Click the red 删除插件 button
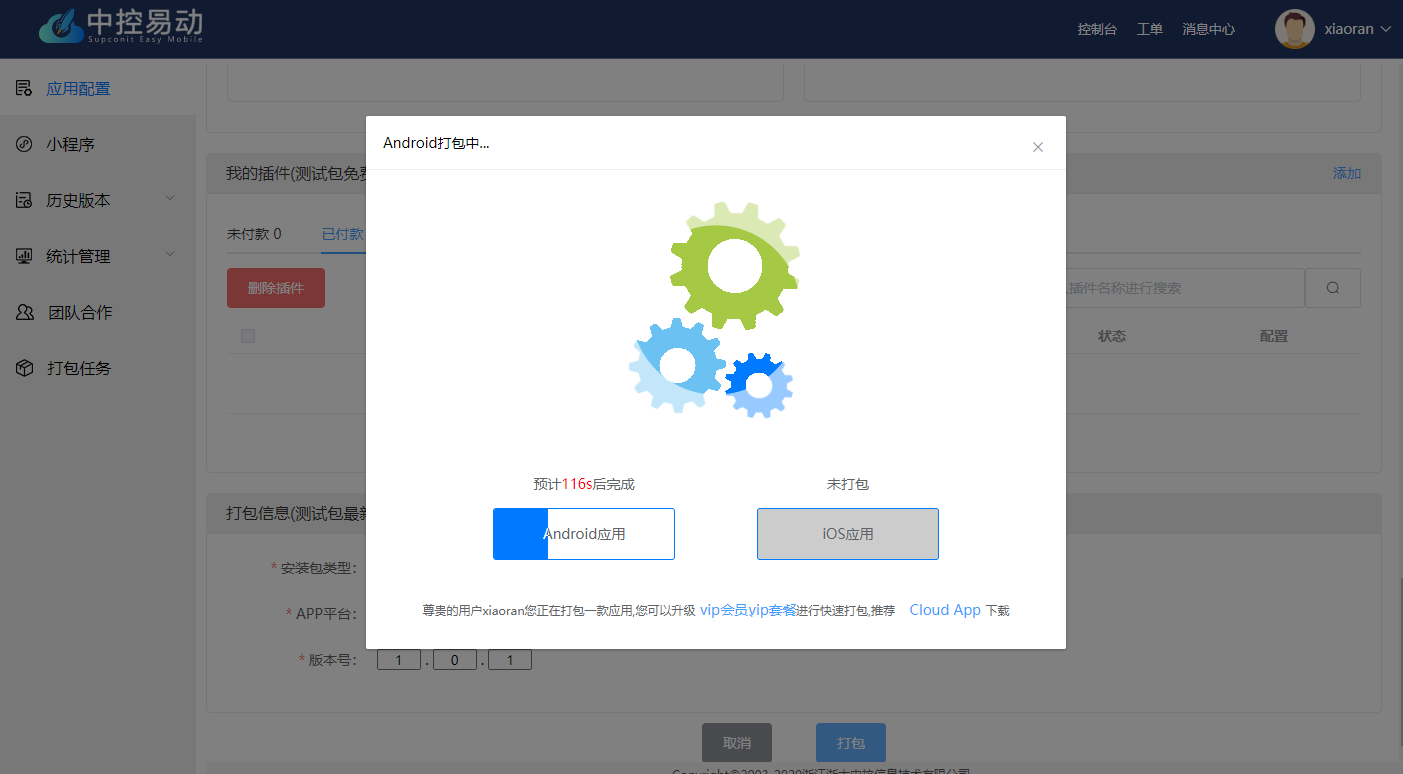This screenshot has height=774, width=1403. tap(276, 288)
